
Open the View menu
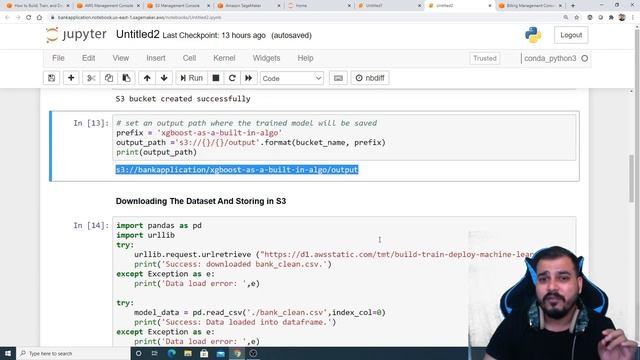[x=120, y=58]
